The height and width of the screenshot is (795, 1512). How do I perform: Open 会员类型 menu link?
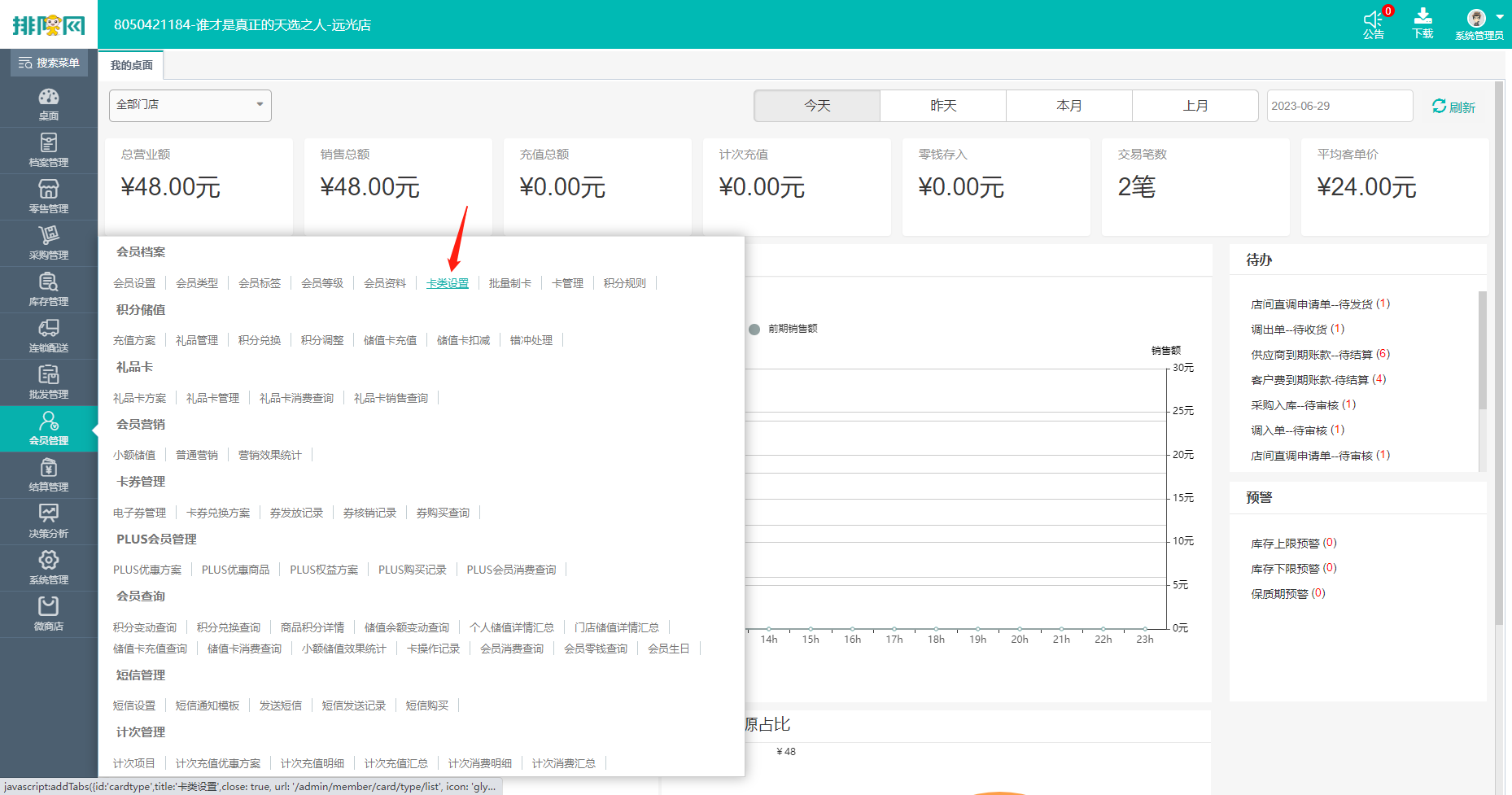coord(197,283)
